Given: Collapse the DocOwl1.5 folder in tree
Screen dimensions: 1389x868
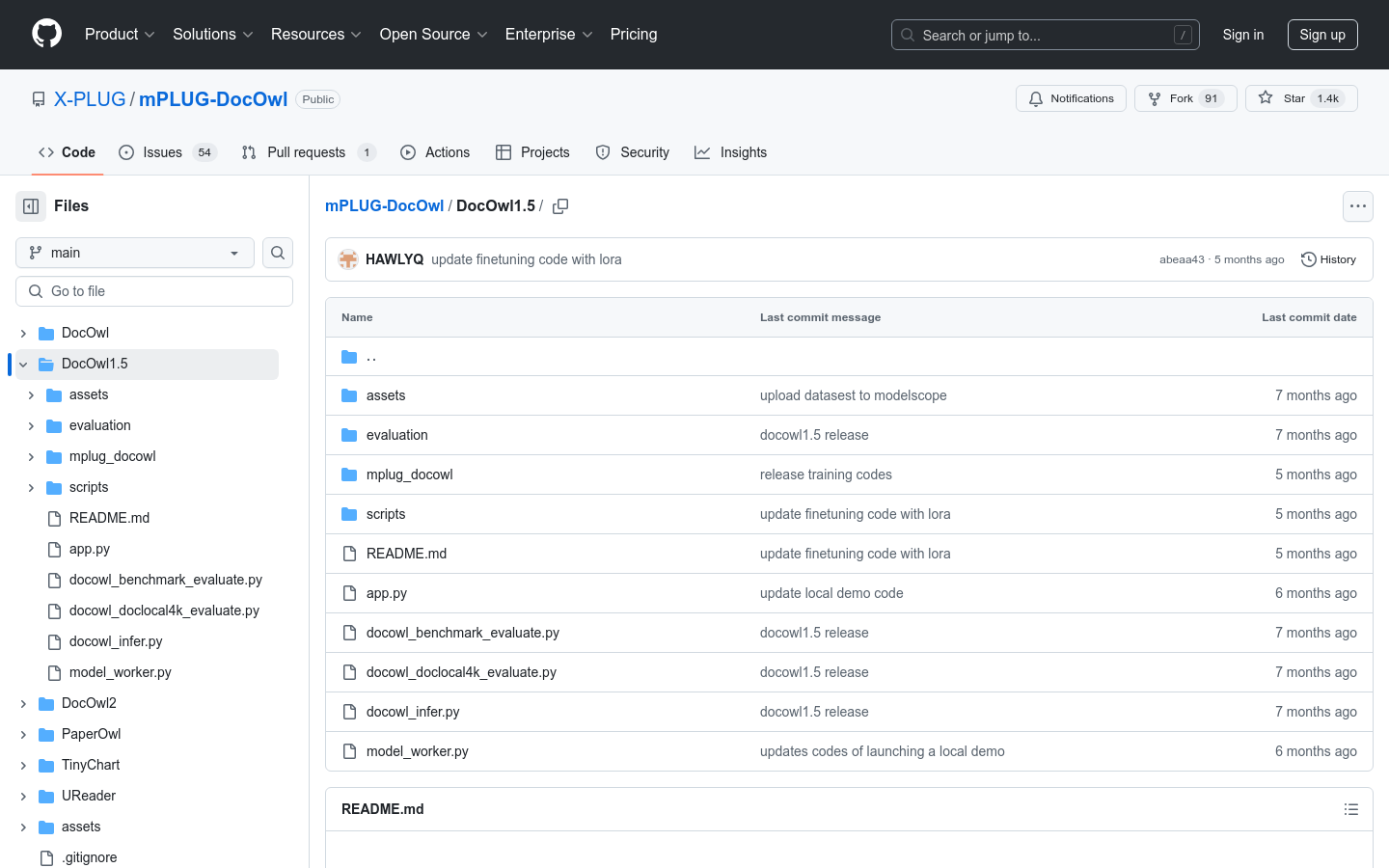Looking at the screenshot, I should 23,364.
